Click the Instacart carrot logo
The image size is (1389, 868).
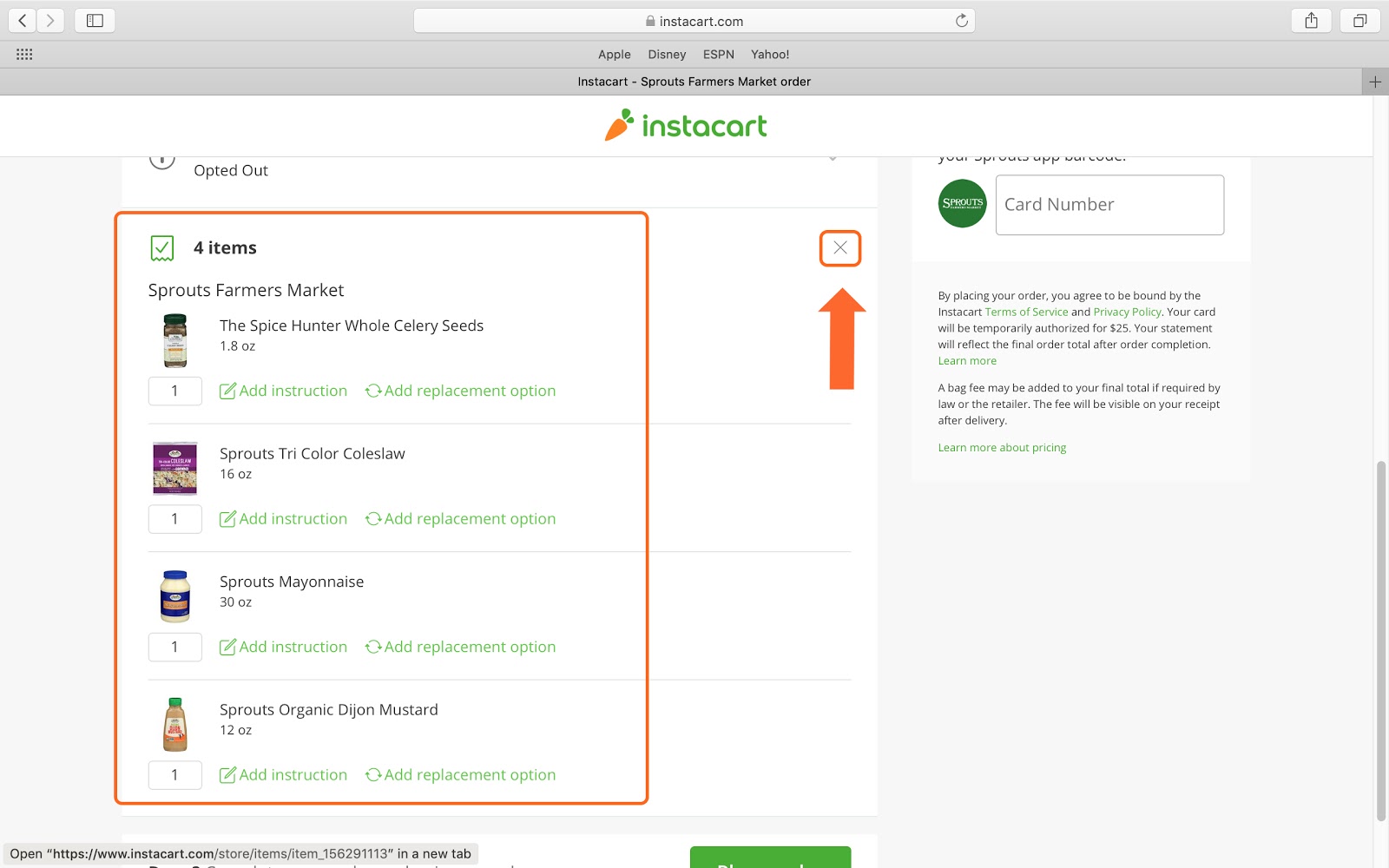(x=686, y=126)
